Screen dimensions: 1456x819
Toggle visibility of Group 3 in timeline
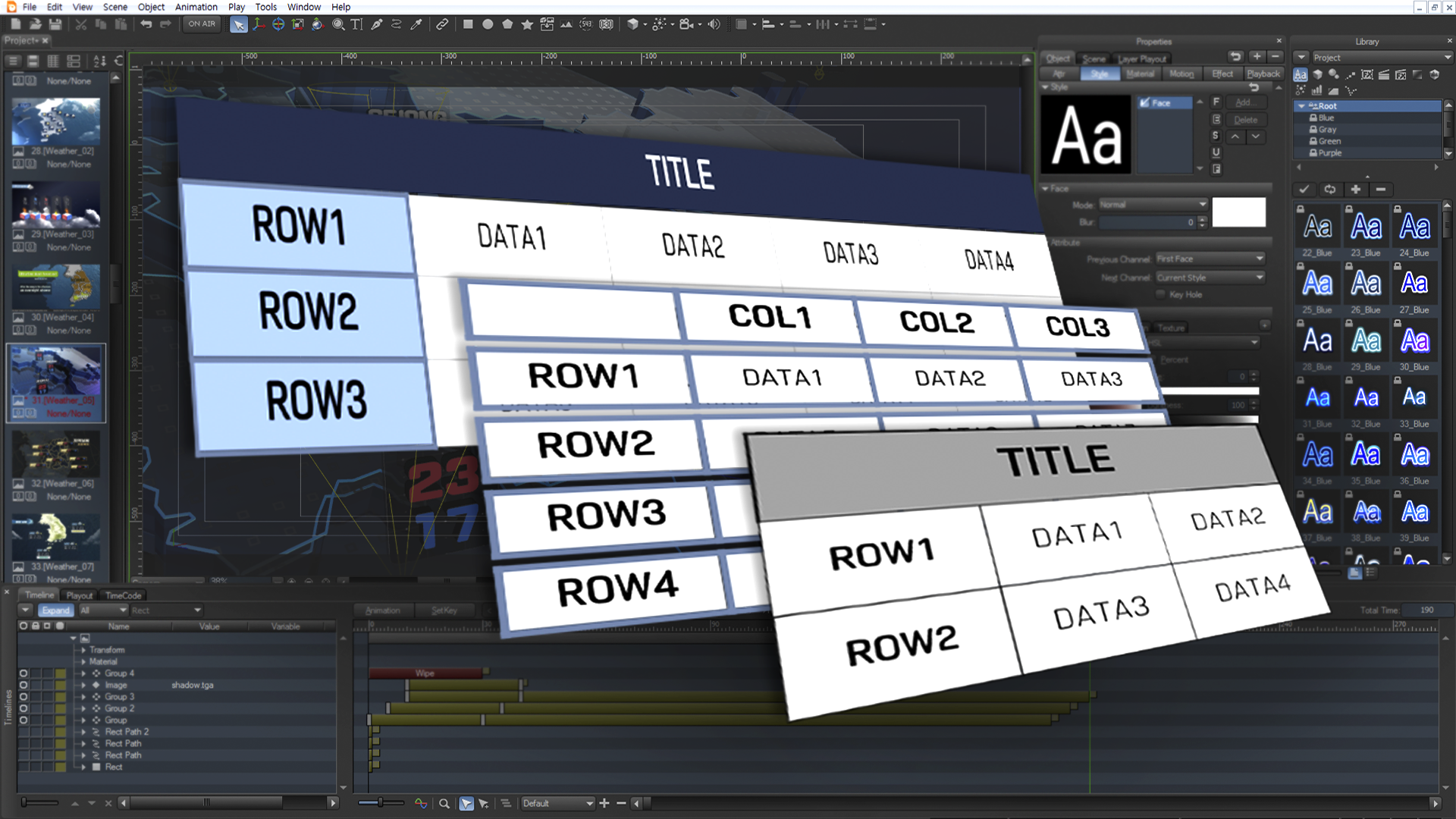coord(24,697)
